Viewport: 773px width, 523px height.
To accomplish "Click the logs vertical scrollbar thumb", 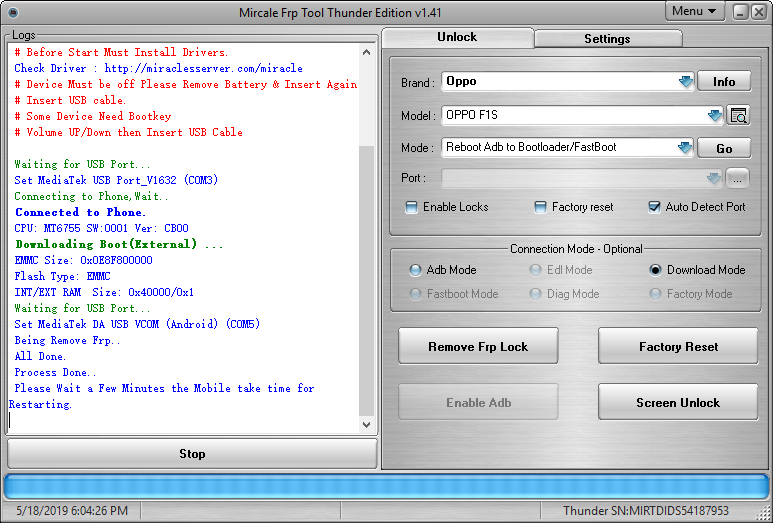I will 366,281.
